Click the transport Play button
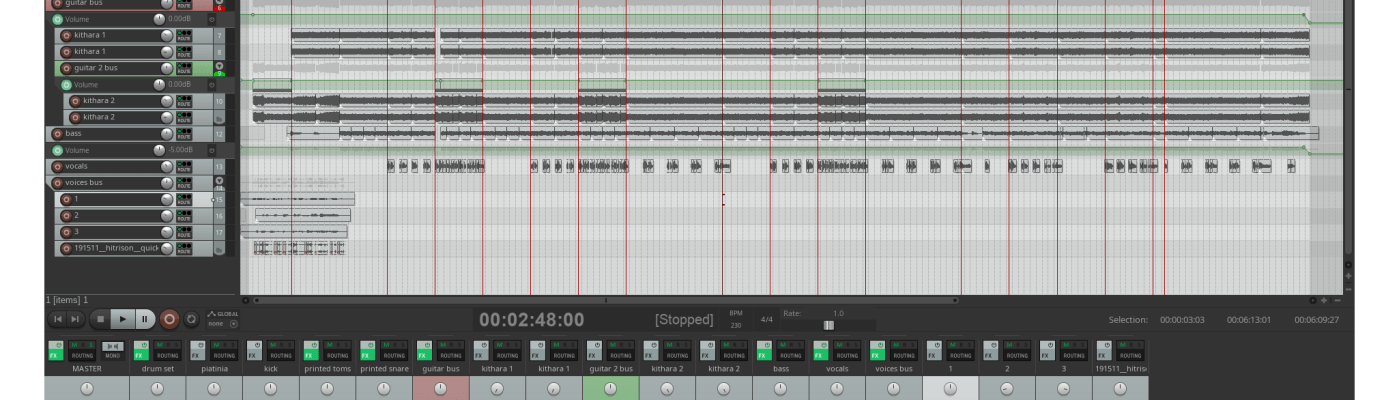Screen dimensions: 1399x400 point(122,319)
